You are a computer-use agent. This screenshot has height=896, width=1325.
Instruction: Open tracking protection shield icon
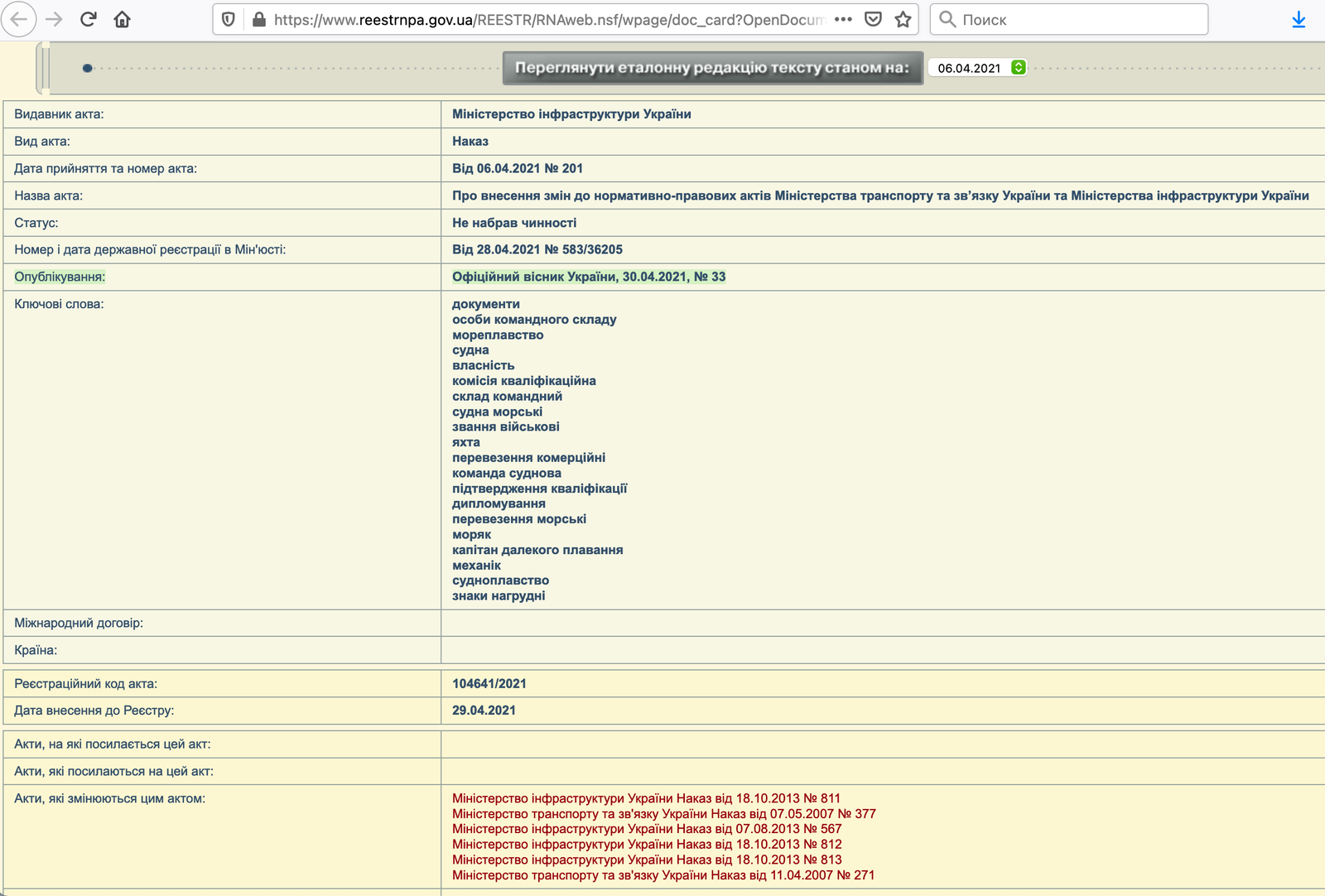(x=229, y=19)
